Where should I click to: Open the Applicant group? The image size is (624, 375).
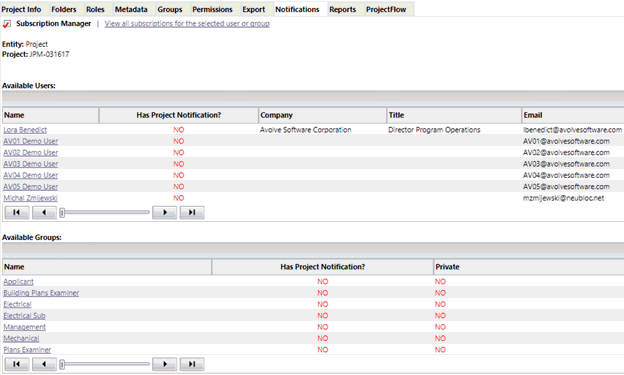click(18, 281)
